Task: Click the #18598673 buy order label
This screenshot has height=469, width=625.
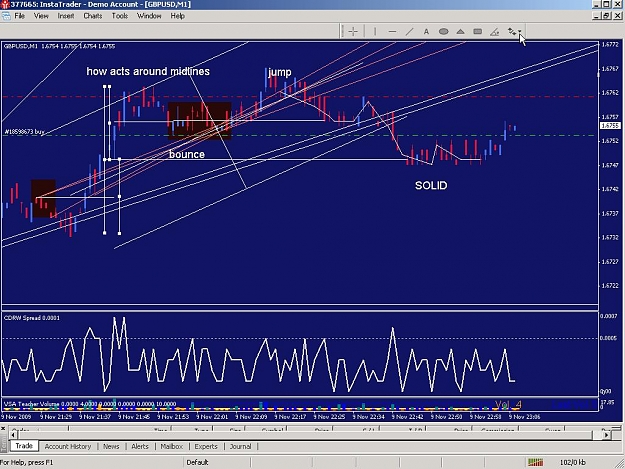Action: (x=25, y=131)
